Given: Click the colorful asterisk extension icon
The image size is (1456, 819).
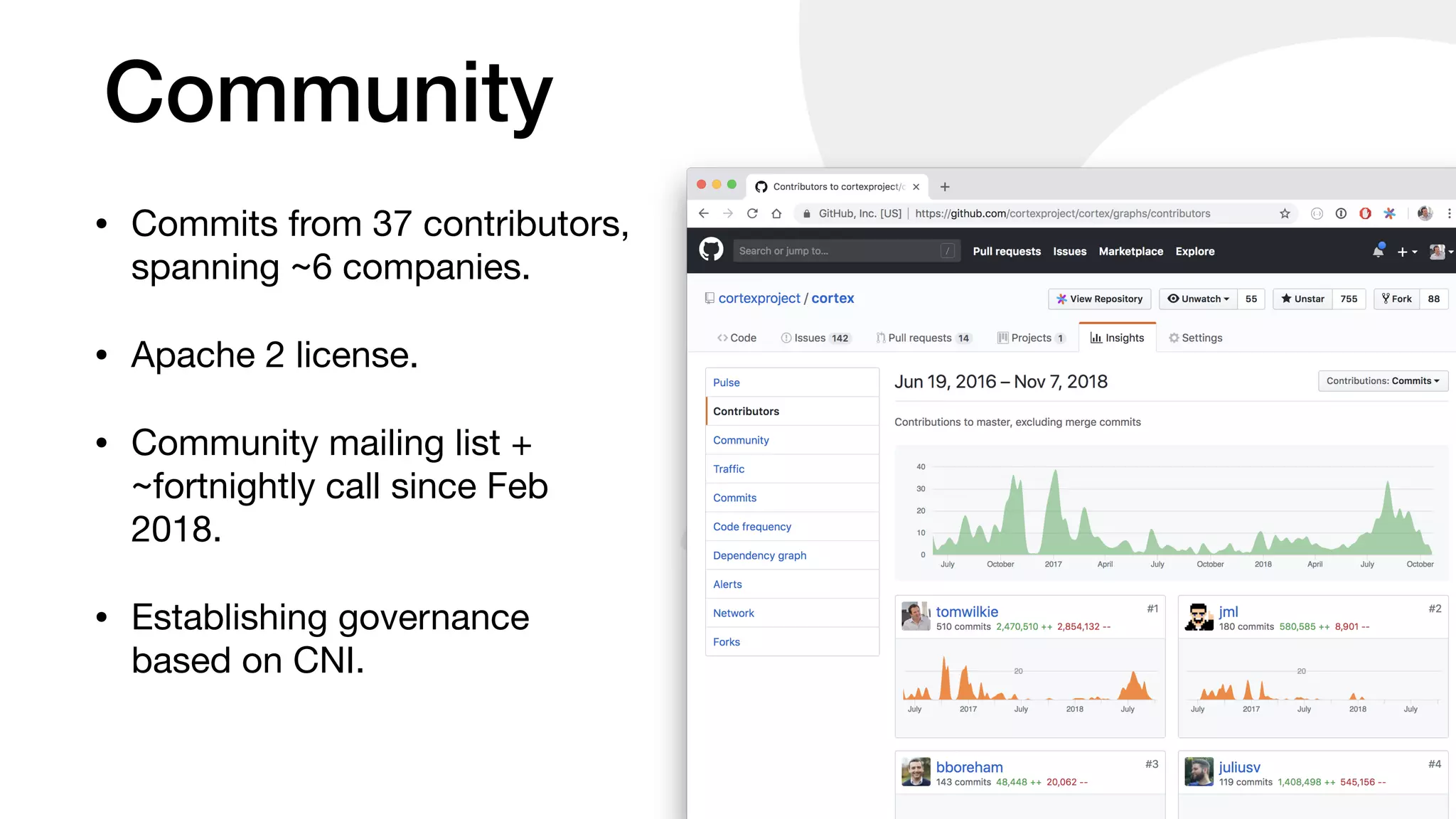Looking at the screenshot, I should [1389, 213].
